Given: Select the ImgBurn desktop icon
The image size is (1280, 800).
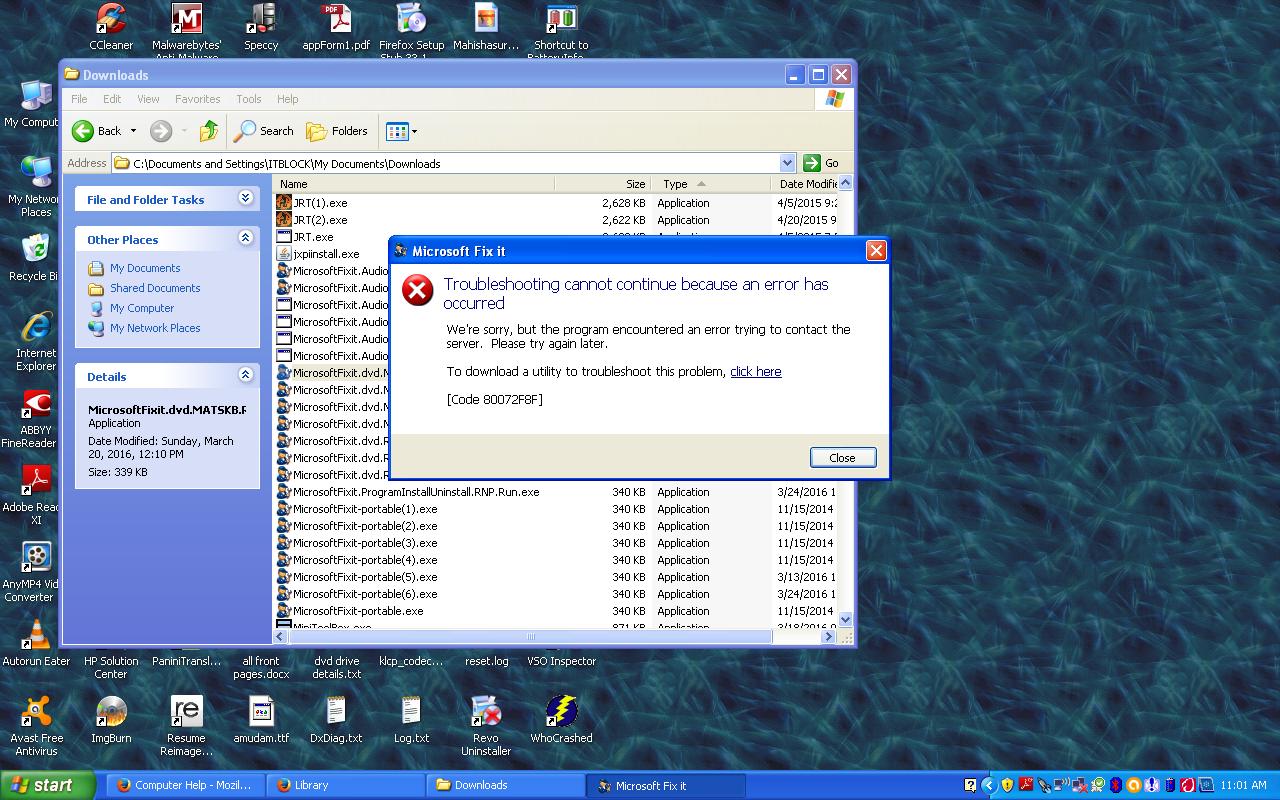Looking at the screenshot, I should pos(111,713).
